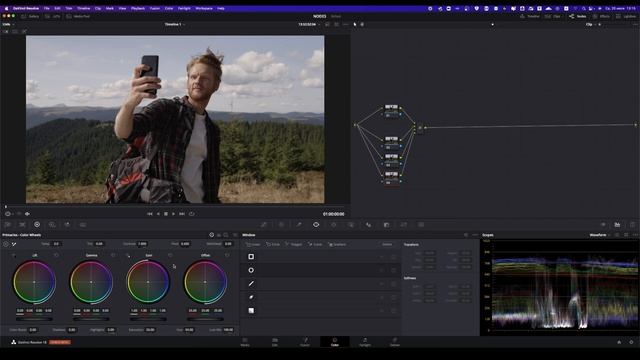The image size is (640, 360).
Task: Click the Polygon button in Window toolbar
Action: click(x=294, y=244)
